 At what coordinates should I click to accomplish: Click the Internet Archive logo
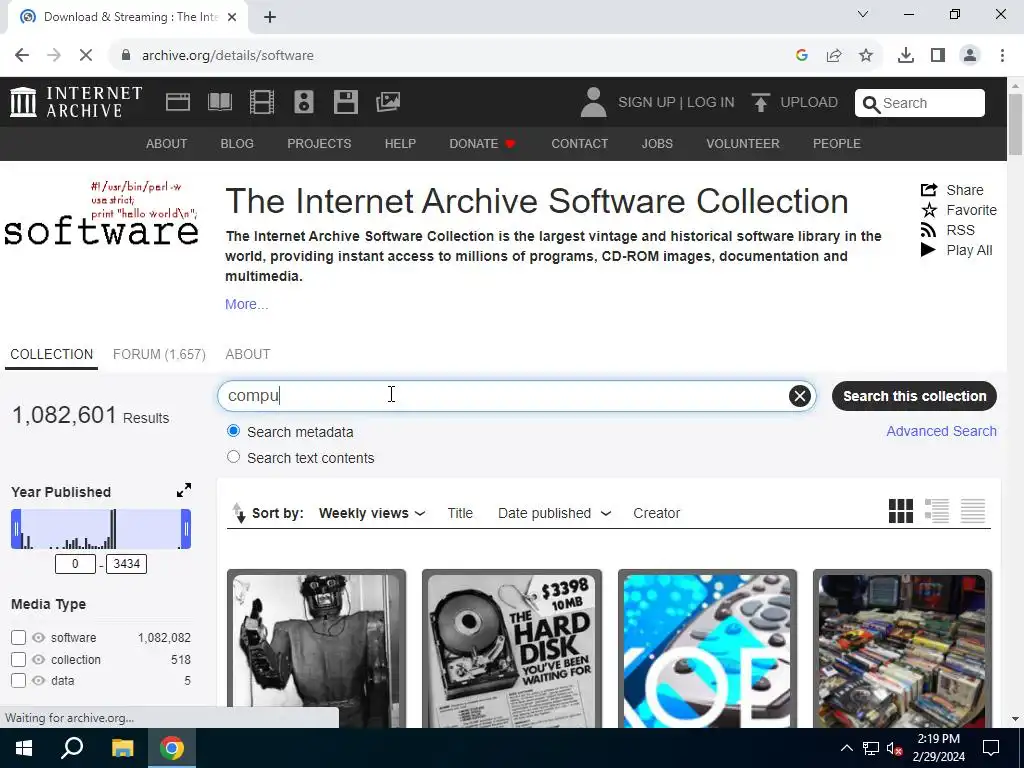[76, 102]
